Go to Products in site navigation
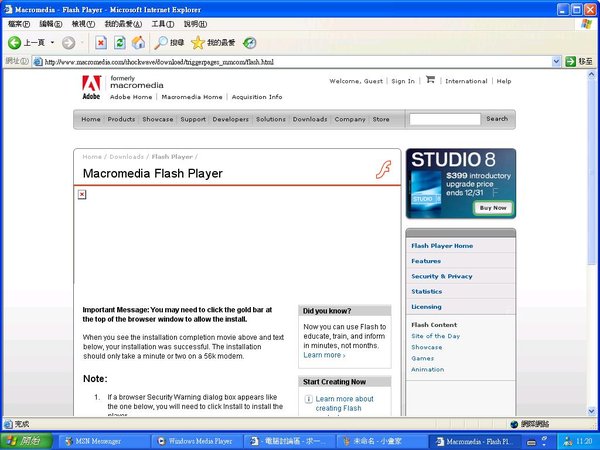Image resolution: width=600 pixels, height=450 pixels. (121, 119)
